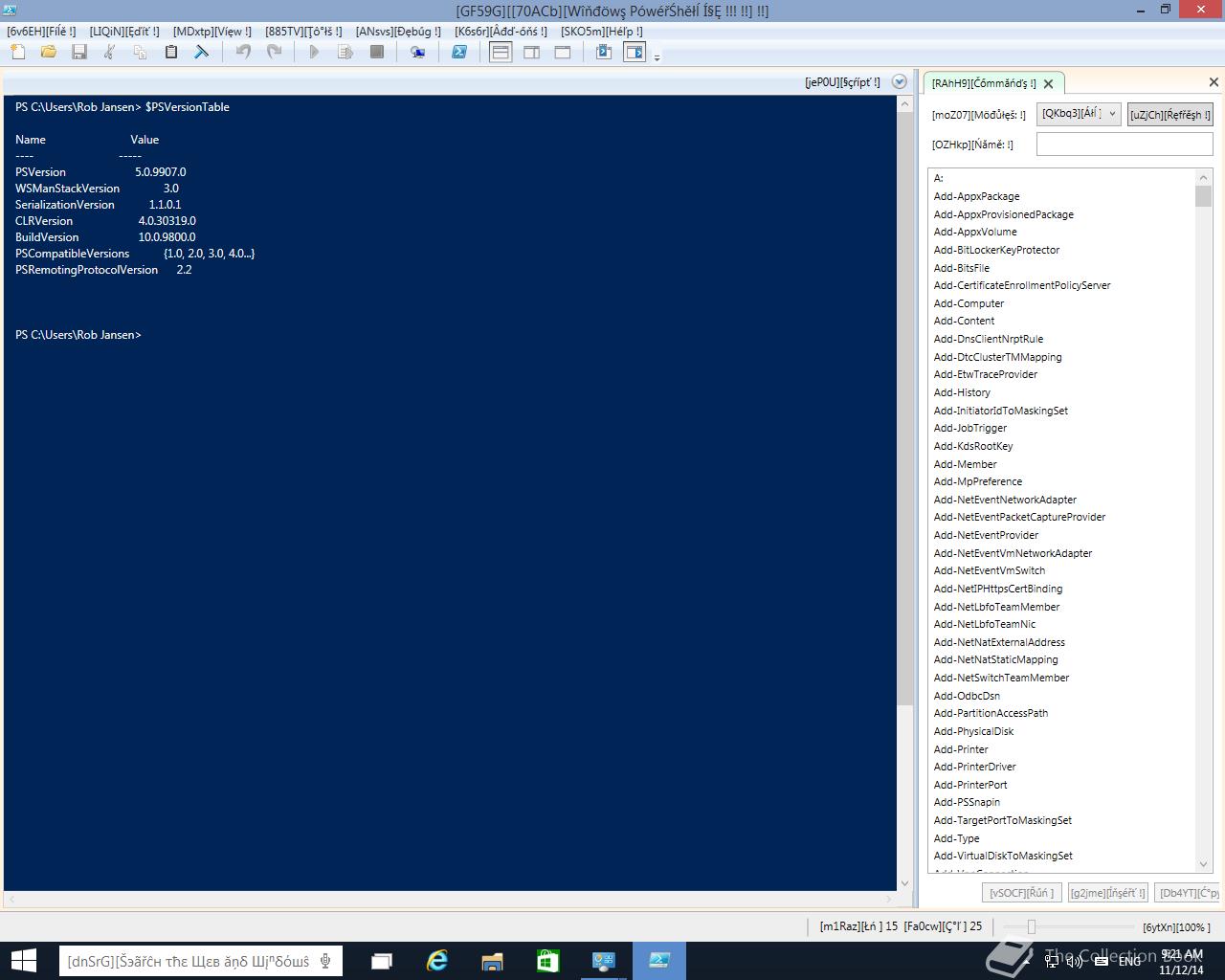Clear the console pane with the squeegee icon
Screen dimensions: 1225x980
[x=202, y=52]
